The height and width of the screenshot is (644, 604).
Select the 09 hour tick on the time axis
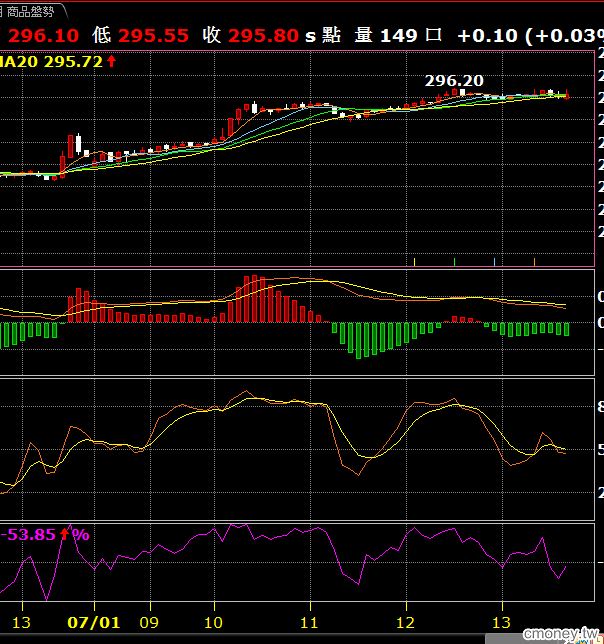149,622
